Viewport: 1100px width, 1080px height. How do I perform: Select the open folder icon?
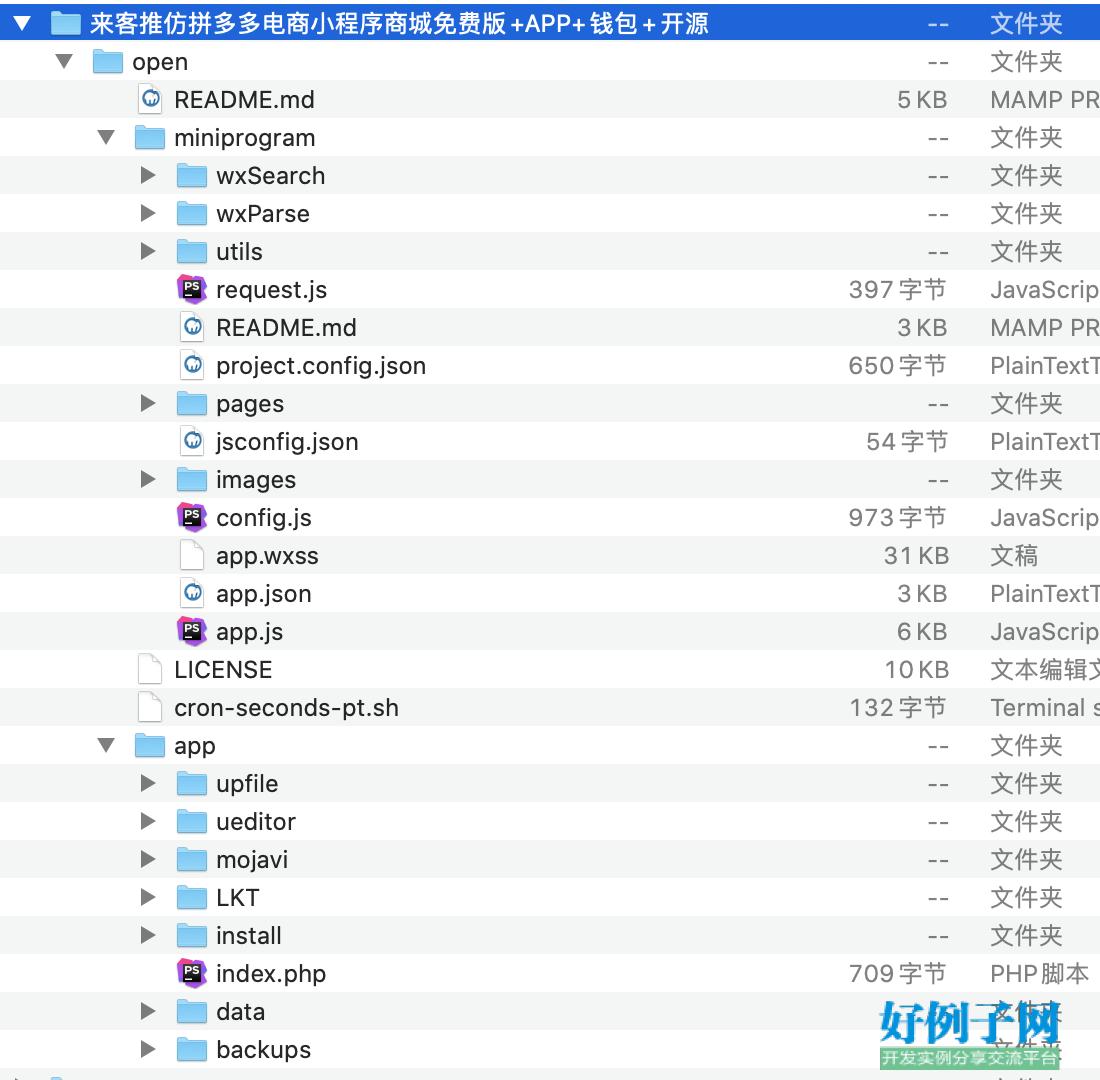coord(108,62)
